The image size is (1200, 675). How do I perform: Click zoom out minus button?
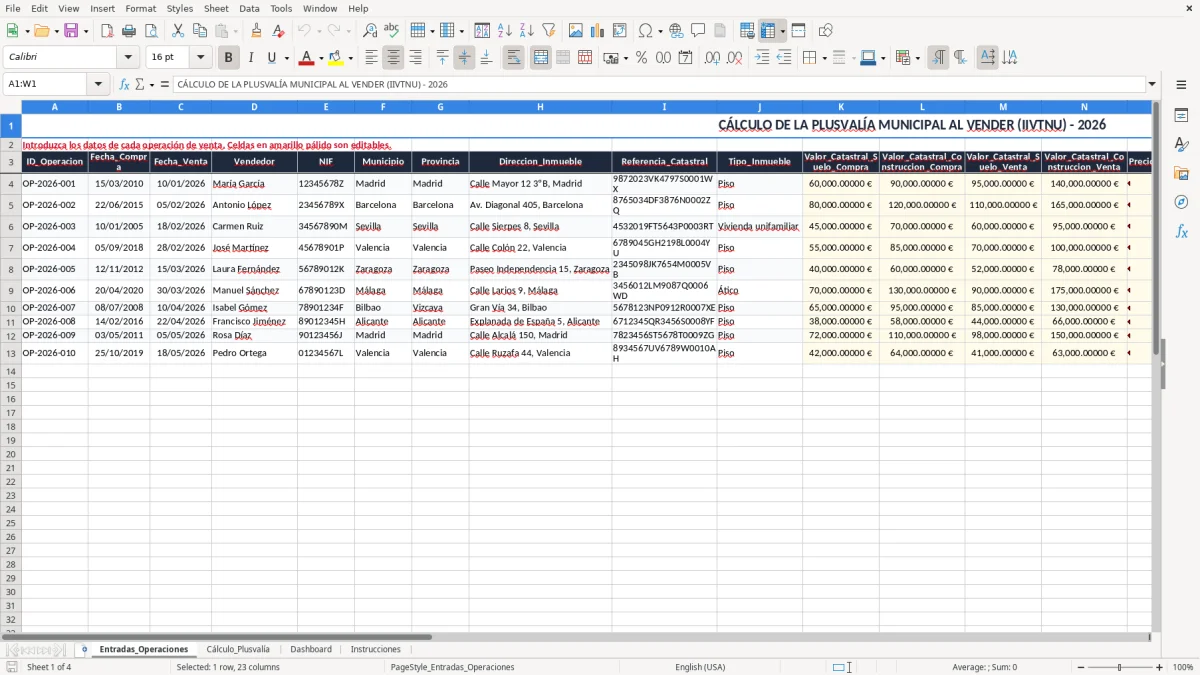point(1081,667)
